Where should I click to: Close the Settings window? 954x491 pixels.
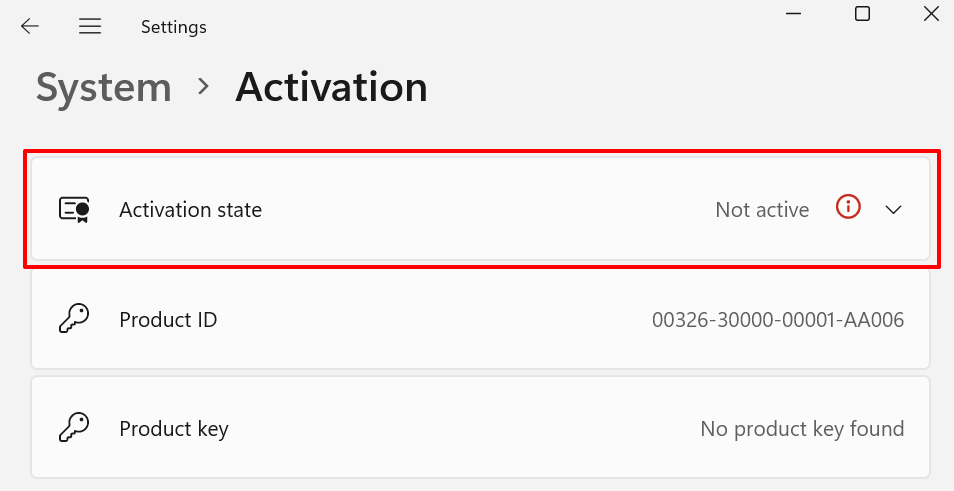930,14
